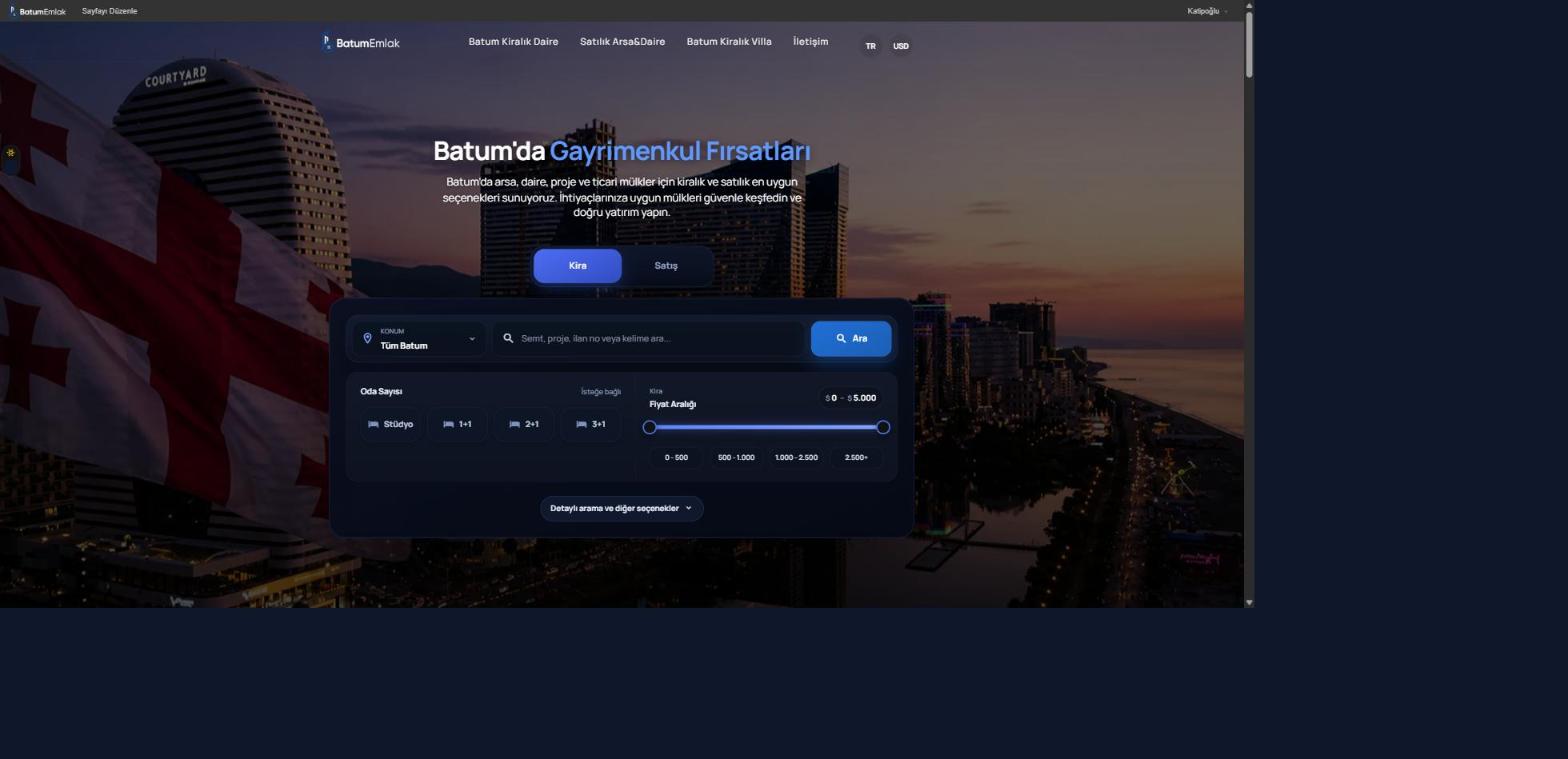Open Batum Kiralık Villa menu item

click(x=729, y=42)
